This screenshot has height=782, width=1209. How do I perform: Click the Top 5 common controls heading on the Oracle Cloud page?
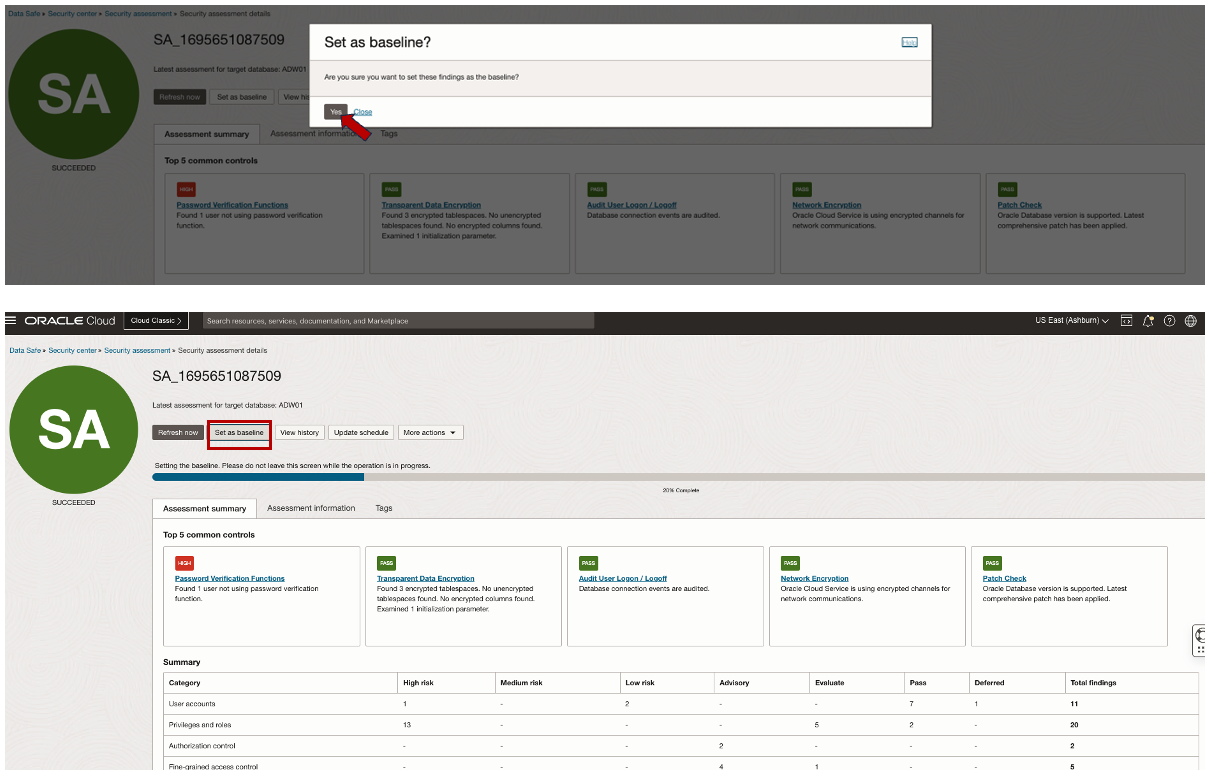tap(209, 535)
